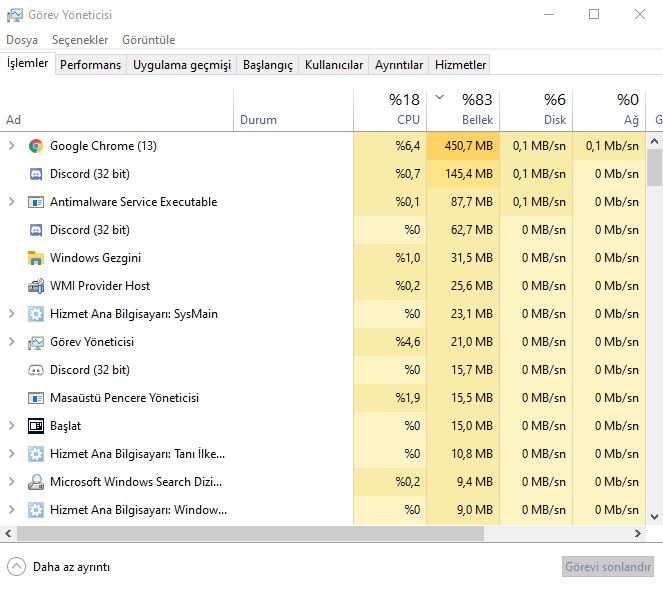Click the WMI Provider Host icon

coord(36,286)
